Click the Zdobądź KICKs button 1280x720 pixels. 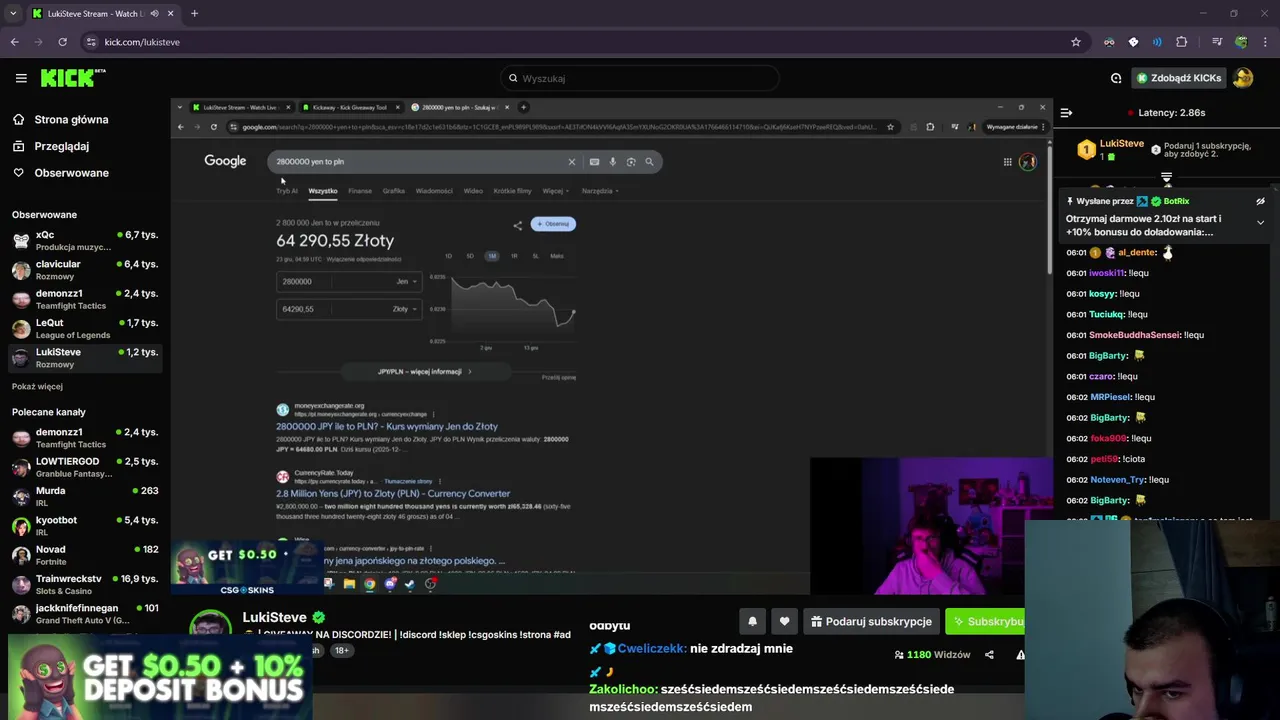point(1178,78)
